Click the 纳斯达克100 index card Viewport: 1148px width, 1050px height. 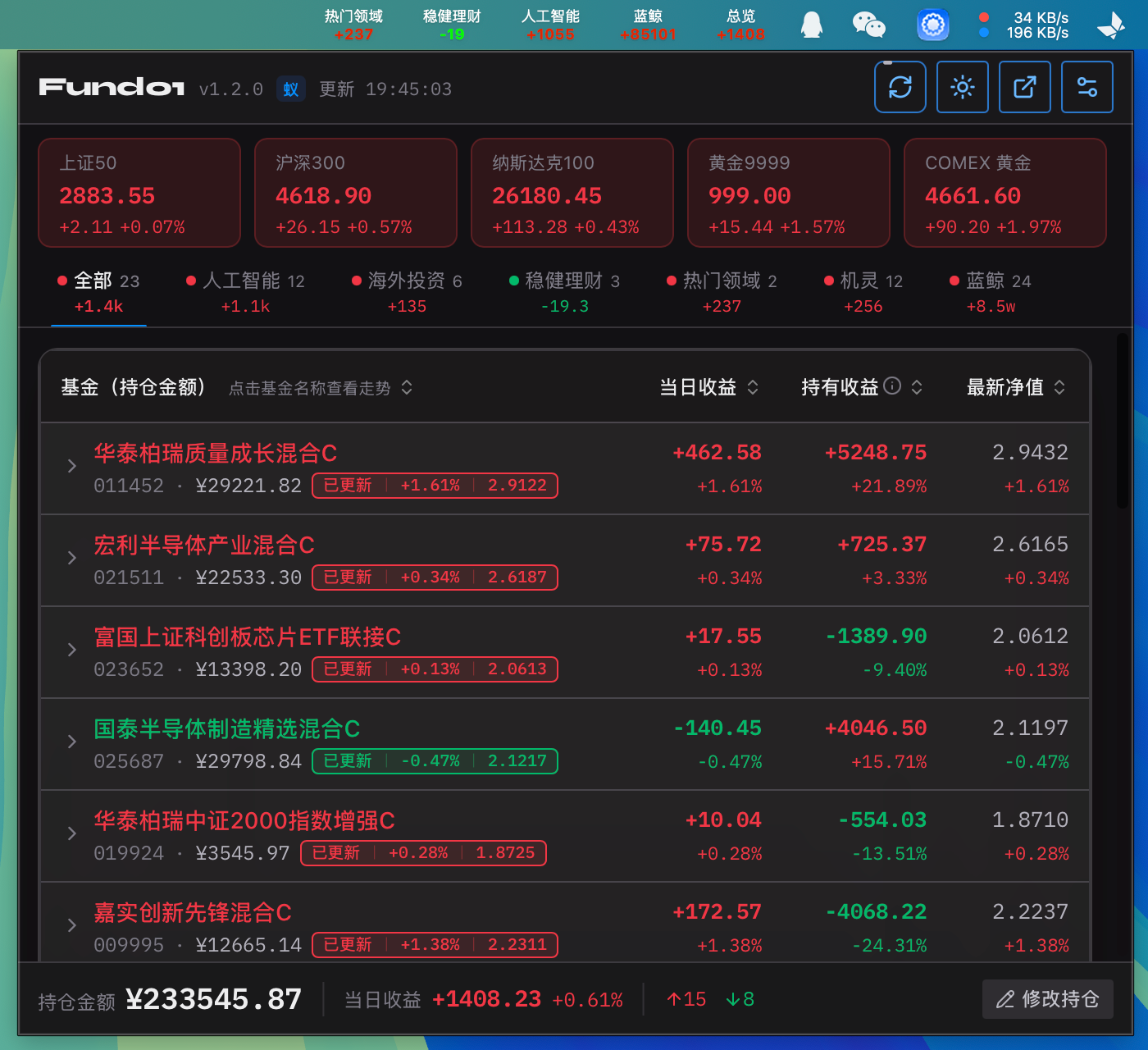tap(572, 193)
